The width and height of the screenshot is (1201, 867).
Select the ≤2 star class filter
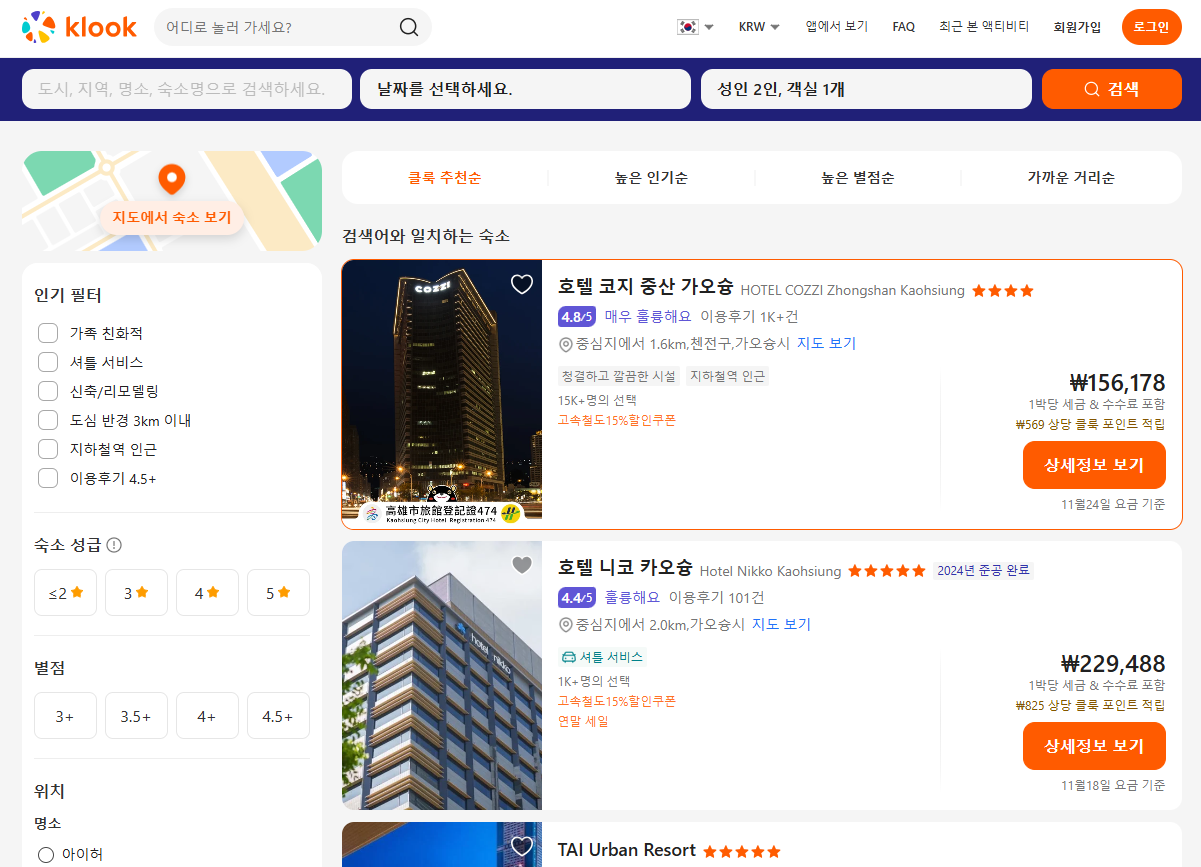tap(66, 592)
